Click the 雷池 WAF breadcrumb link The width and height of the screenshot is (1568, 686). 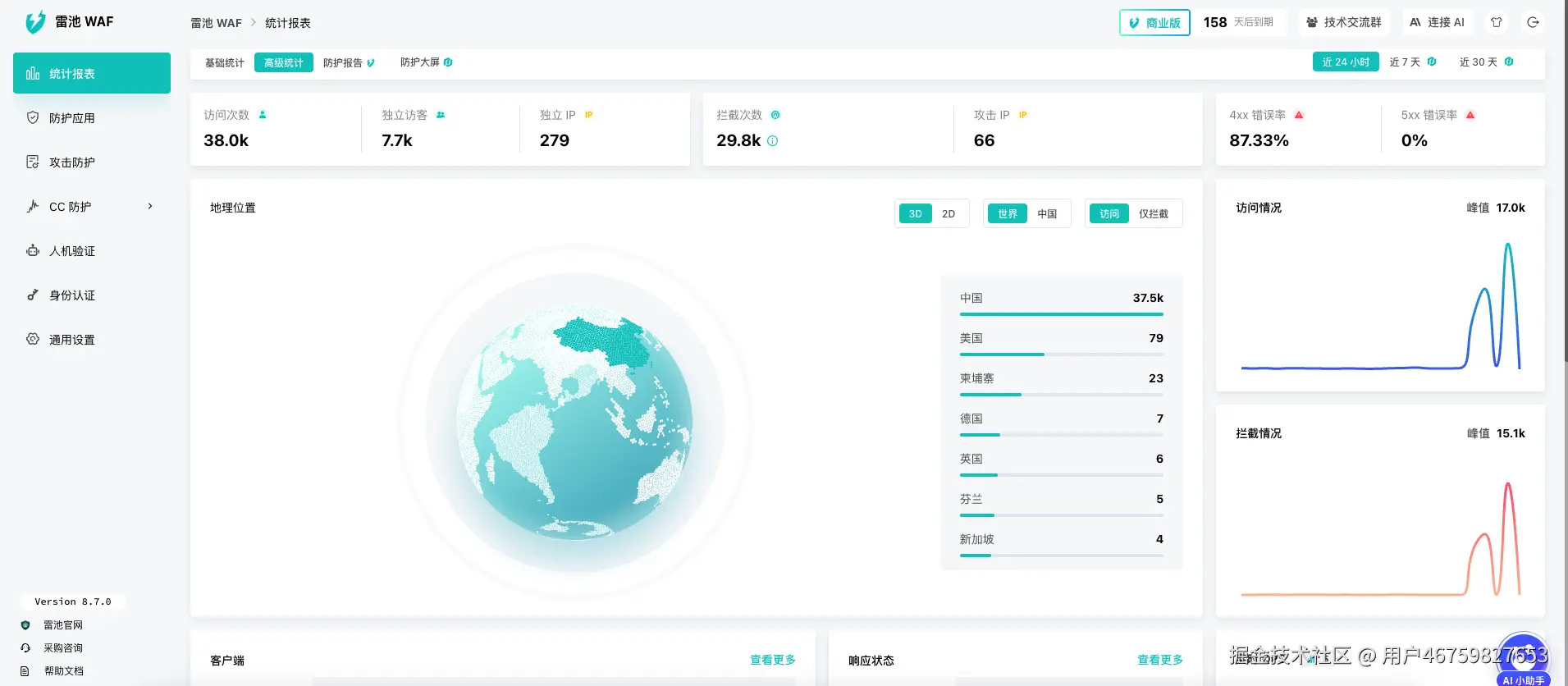[x=216, y=23]
